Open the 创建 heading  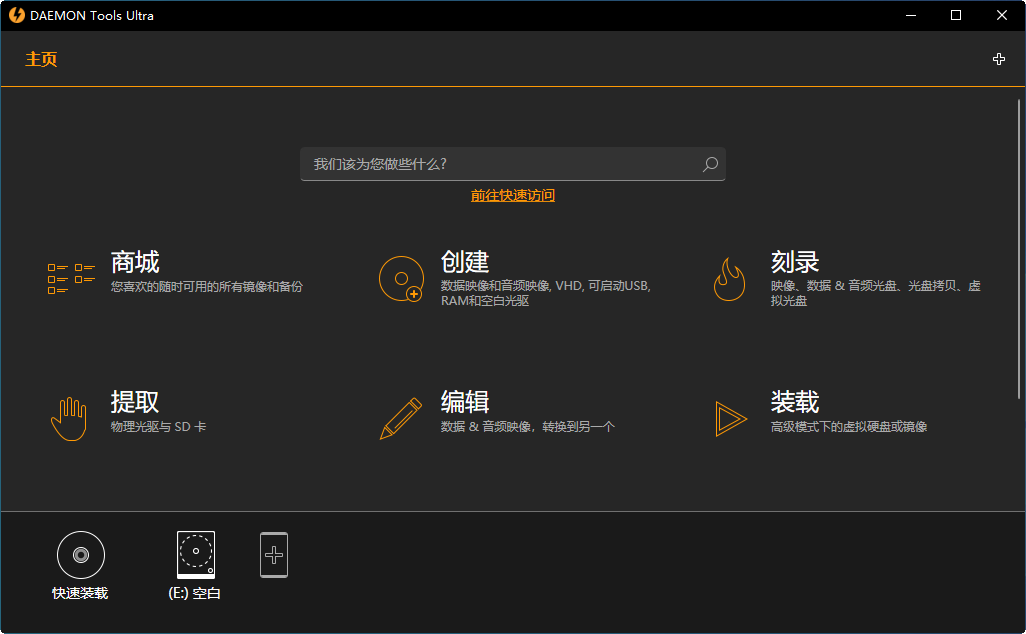pyautogui.click(x=465, y=262)
